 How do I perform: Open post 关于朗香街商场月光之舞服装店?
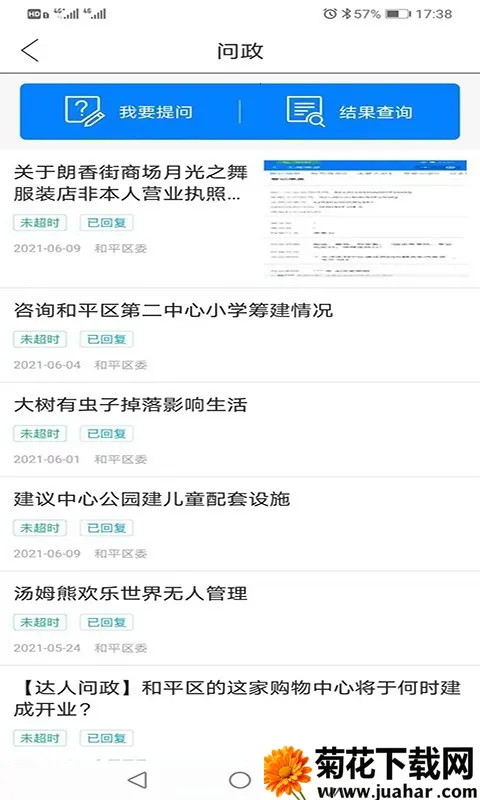pyautogui.click(x=131, y=183)
